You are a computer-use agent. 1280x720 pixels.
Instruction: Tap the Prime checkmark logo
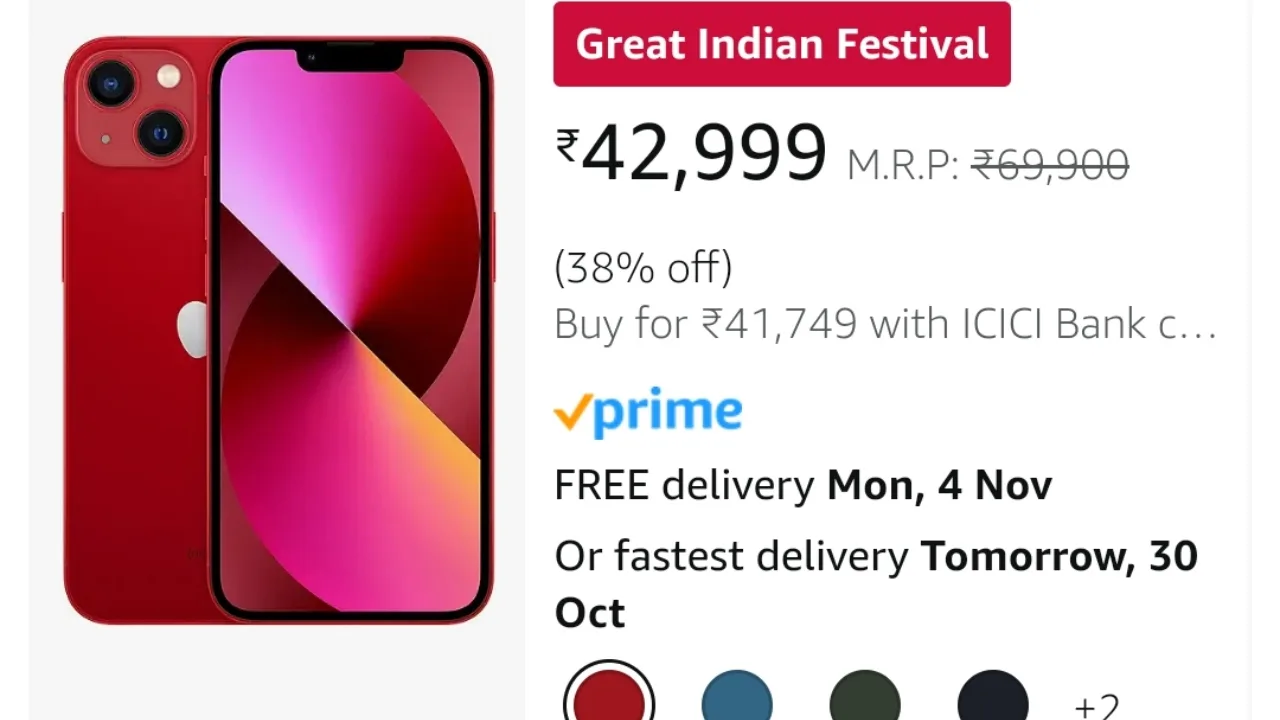click(648, 412)
